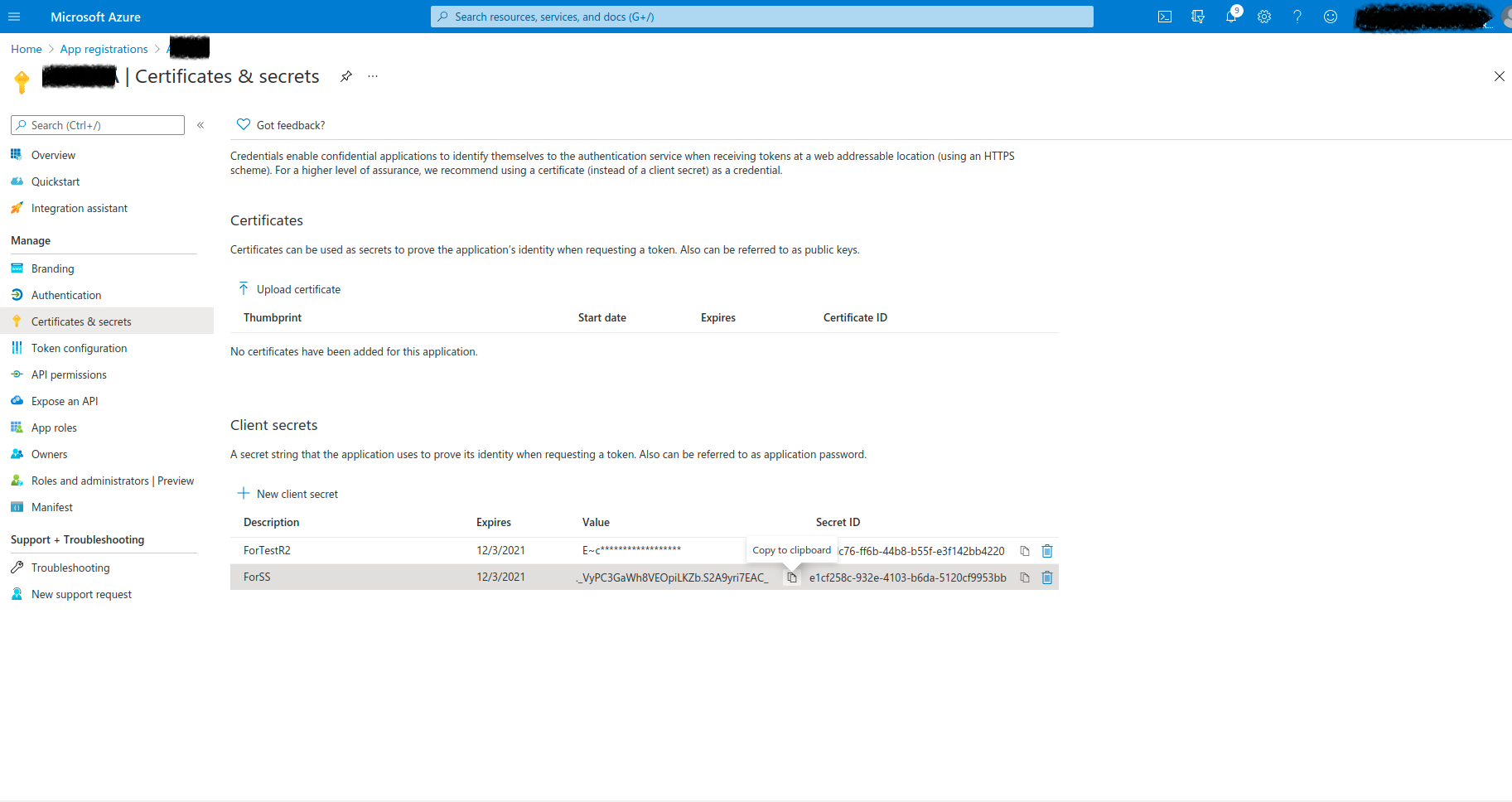
Task: Open the portal settings gear
Action: [1264, 17]
